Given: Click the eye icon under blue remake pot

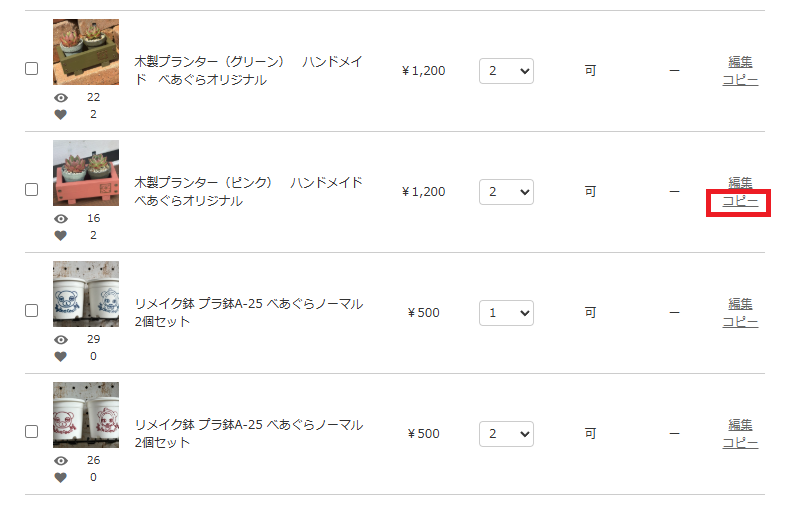Looking at the screenshot, I should pos(61,339).
